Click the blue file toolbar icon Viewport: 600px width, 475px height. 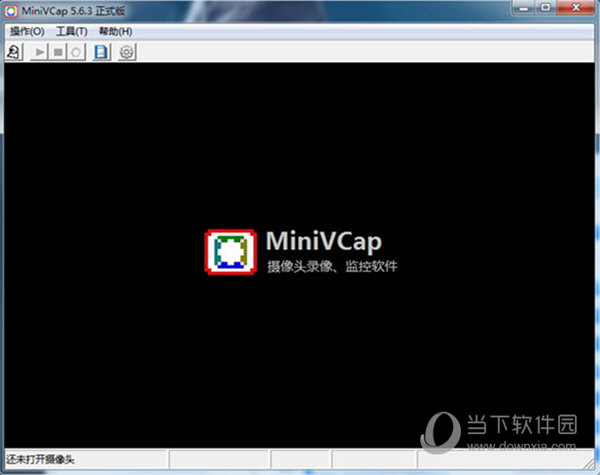point(101,52)
